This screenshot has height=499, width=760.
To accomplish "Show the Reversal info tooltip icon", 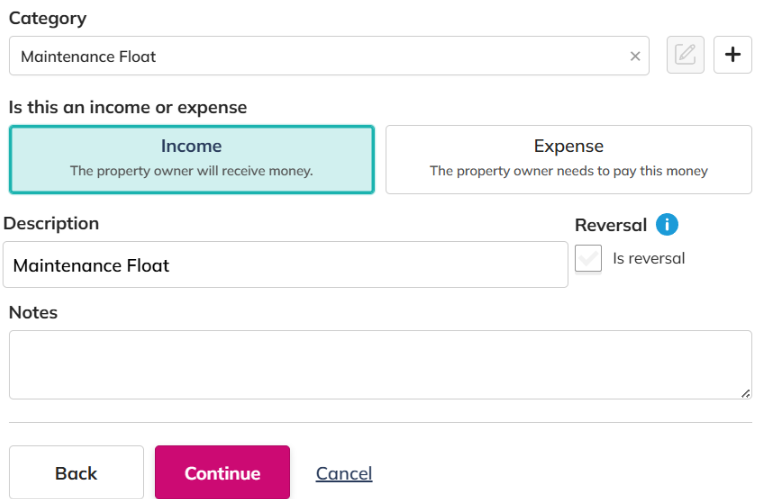I will point(667,225).
